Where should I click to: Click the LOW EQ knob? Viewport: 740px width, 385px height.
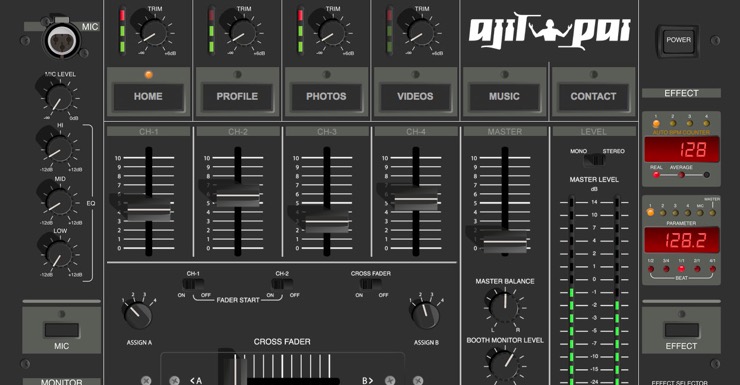pyautogui.click(x=59, y=255)
